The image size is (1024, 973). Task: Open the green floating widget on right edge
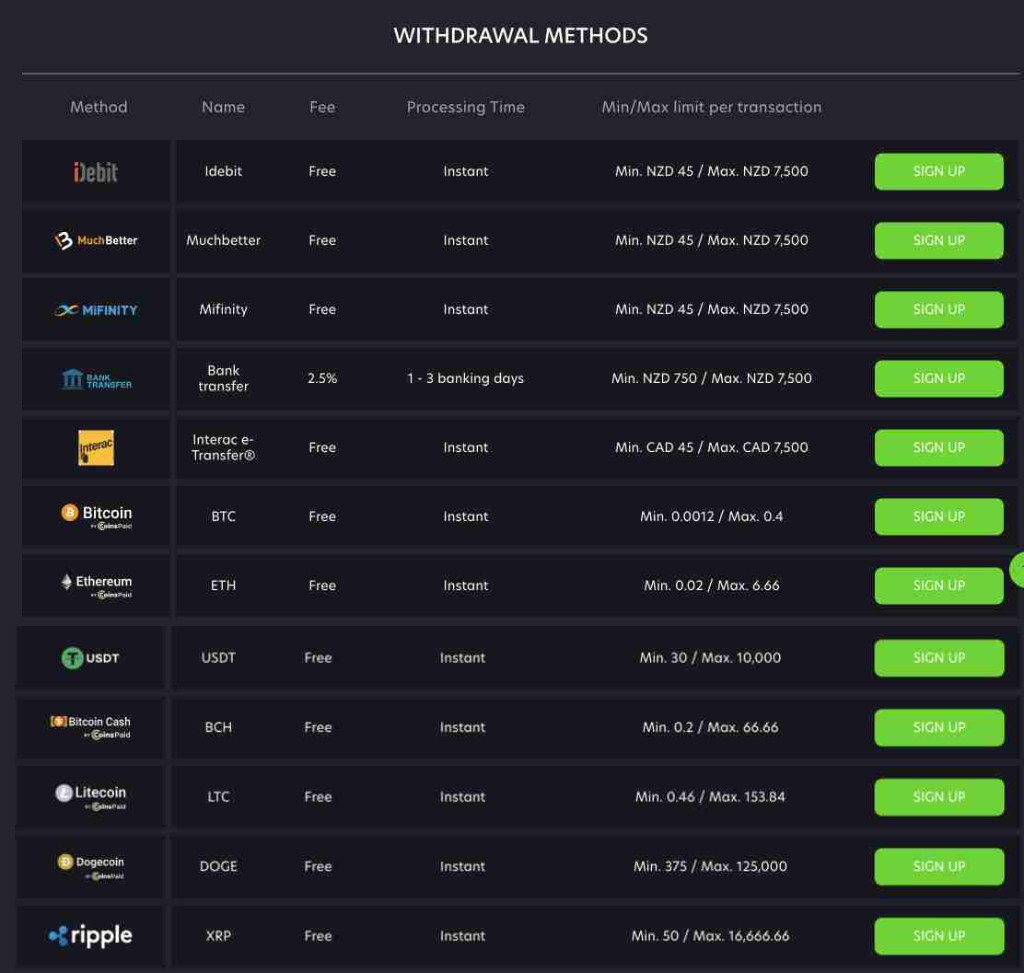click(1019, 567)
